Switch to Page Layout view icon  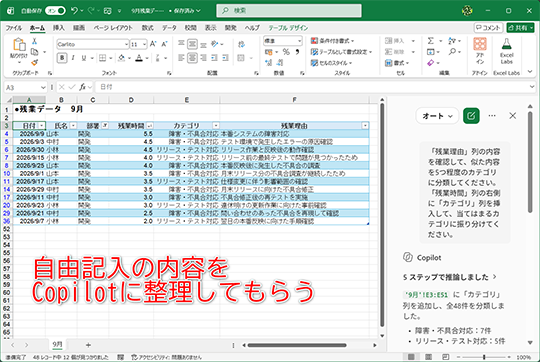[428, 357]
